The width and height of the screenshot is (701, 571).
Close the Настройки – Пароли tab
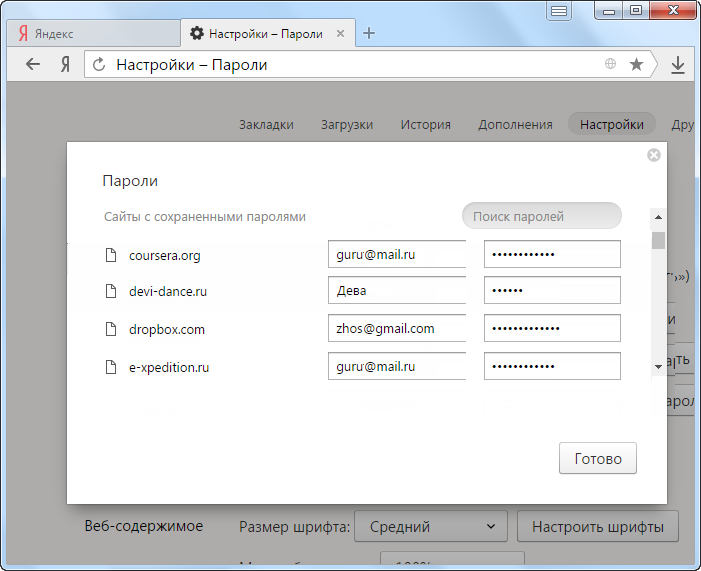pyautogui.click(x=340, y=34)
